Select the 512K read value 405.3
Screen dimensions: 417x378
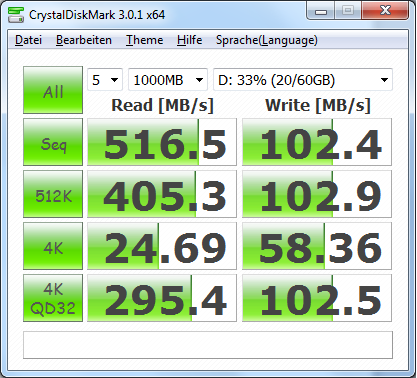point(162,194)
